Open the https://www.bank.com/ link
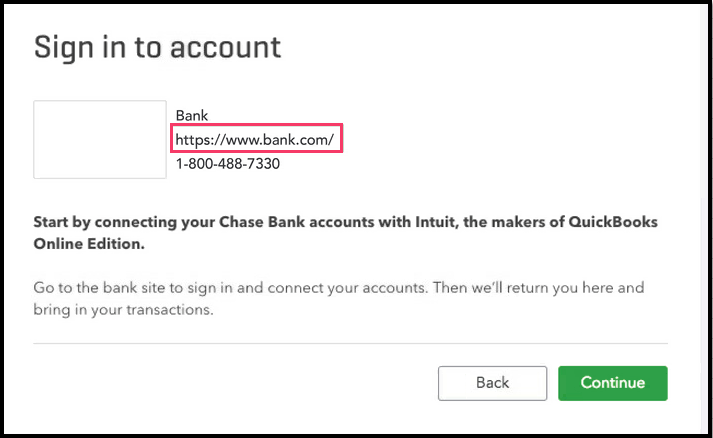The height and width of the screenshot is (438, 713). click(x=255, y=140)
